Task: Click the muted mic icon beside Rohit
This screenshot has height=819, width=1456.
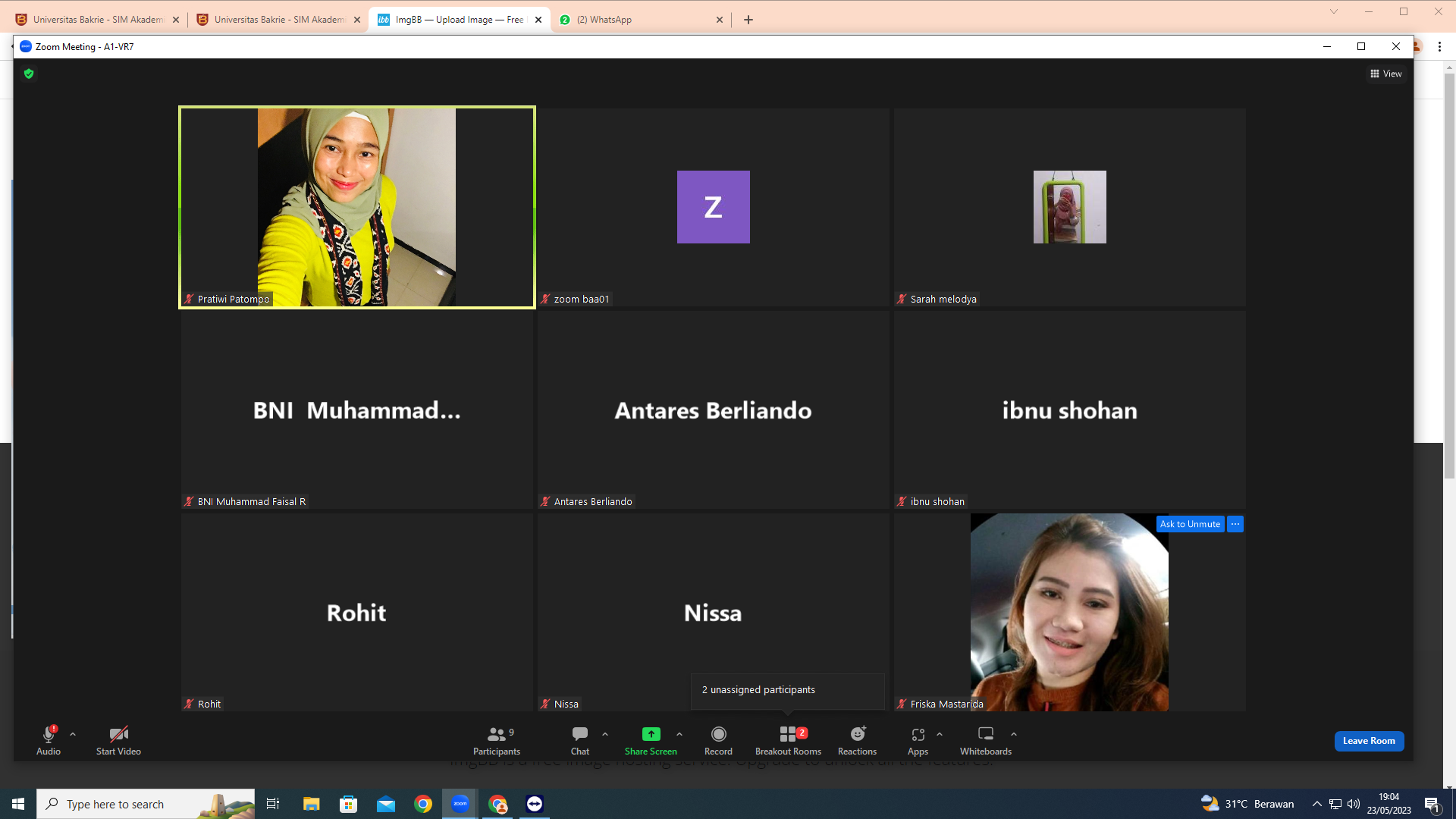Action: click(x=189, y=704)
